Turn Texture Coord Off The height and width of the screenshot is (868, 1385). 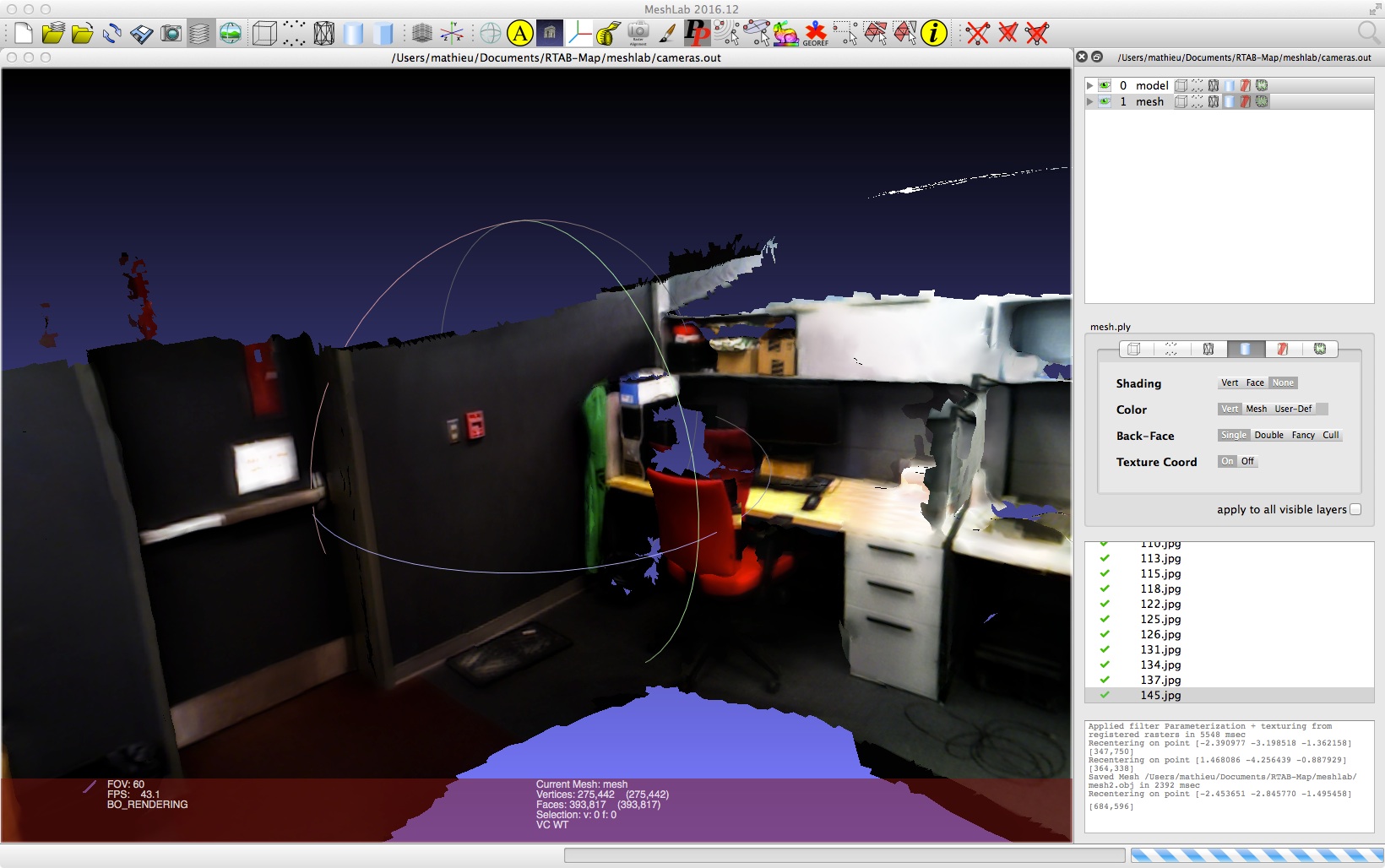coord(1247,461)
